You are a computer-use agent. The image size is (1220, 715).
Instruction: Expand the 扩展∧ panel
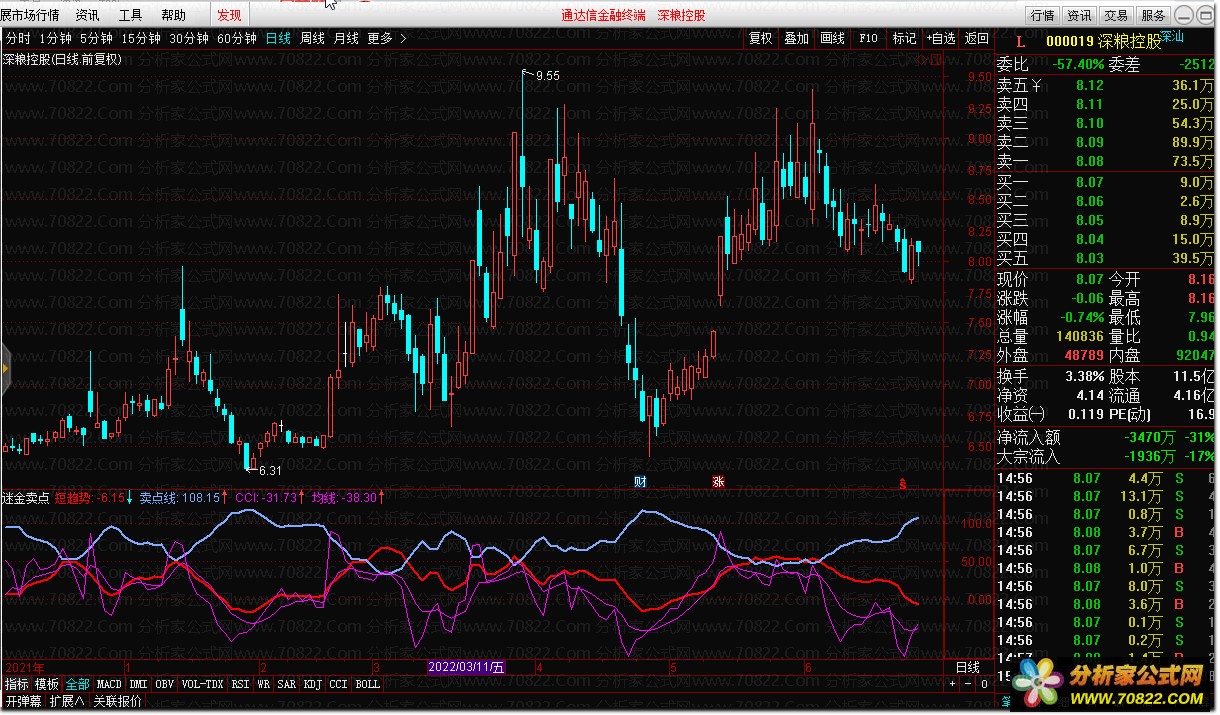[x=68, y=701]
